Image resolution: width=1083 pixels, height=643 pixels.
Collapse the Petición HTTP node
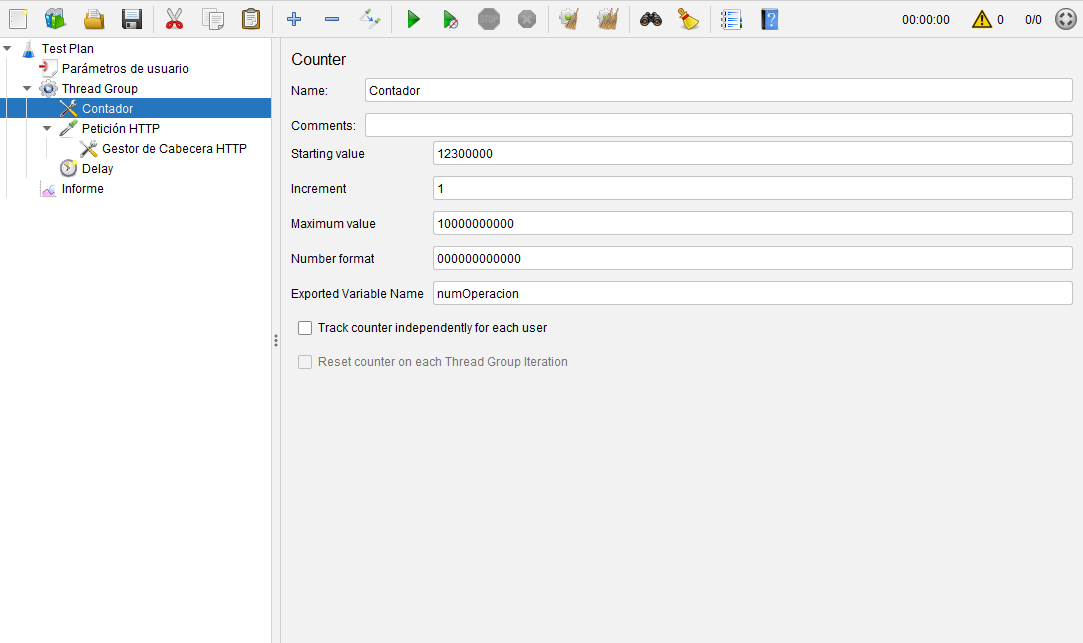pos(47,129)
